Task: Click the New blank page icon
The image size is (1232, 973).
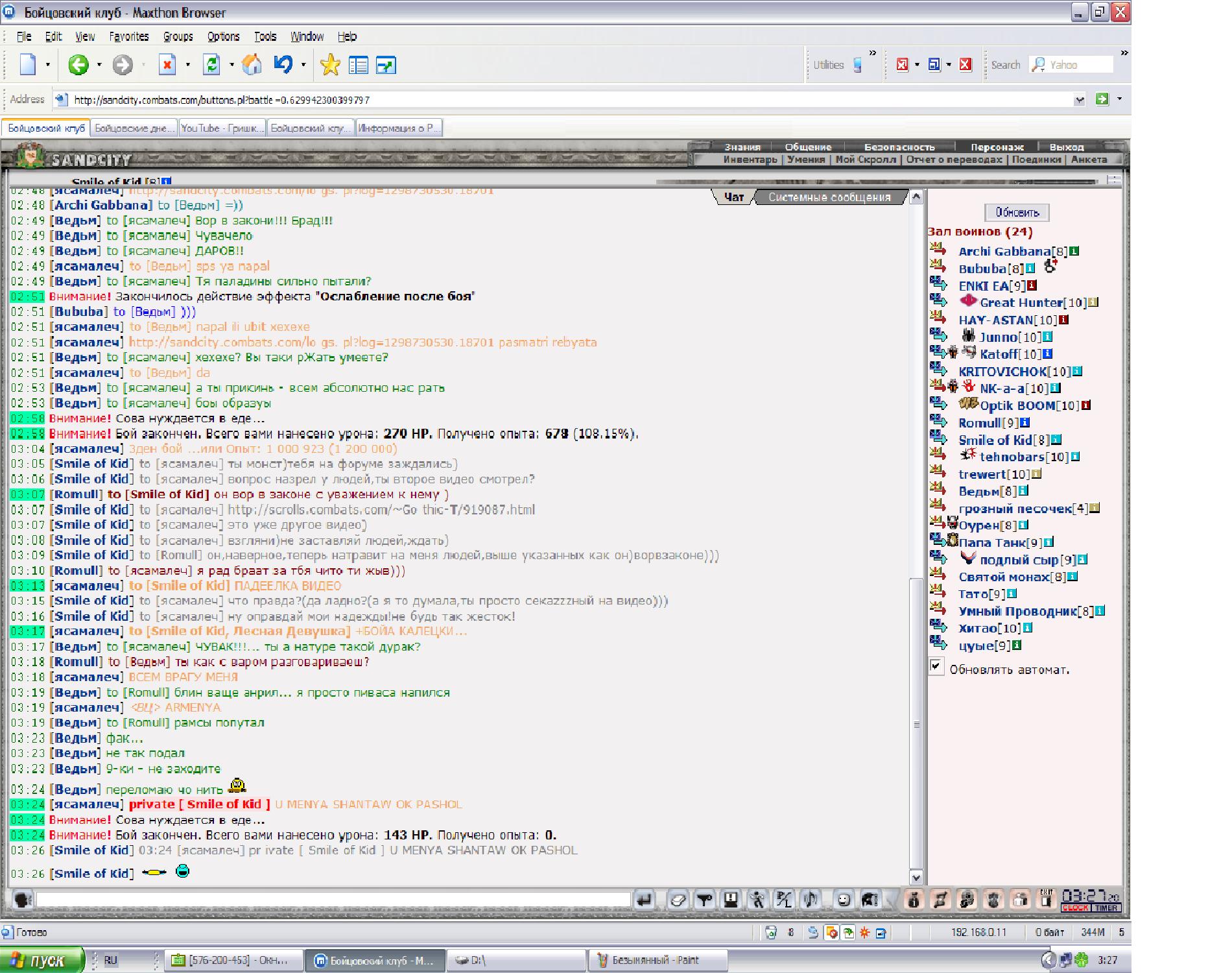Action: pos(28,65)
